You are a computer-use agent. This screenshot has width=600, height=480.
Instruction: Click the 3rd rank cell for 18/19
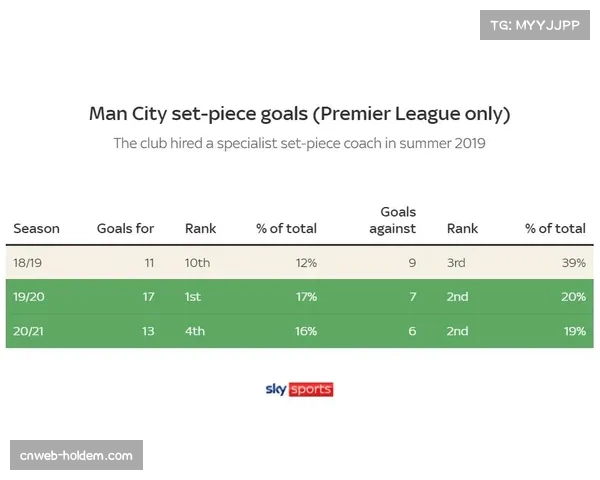tap(457, 263)
